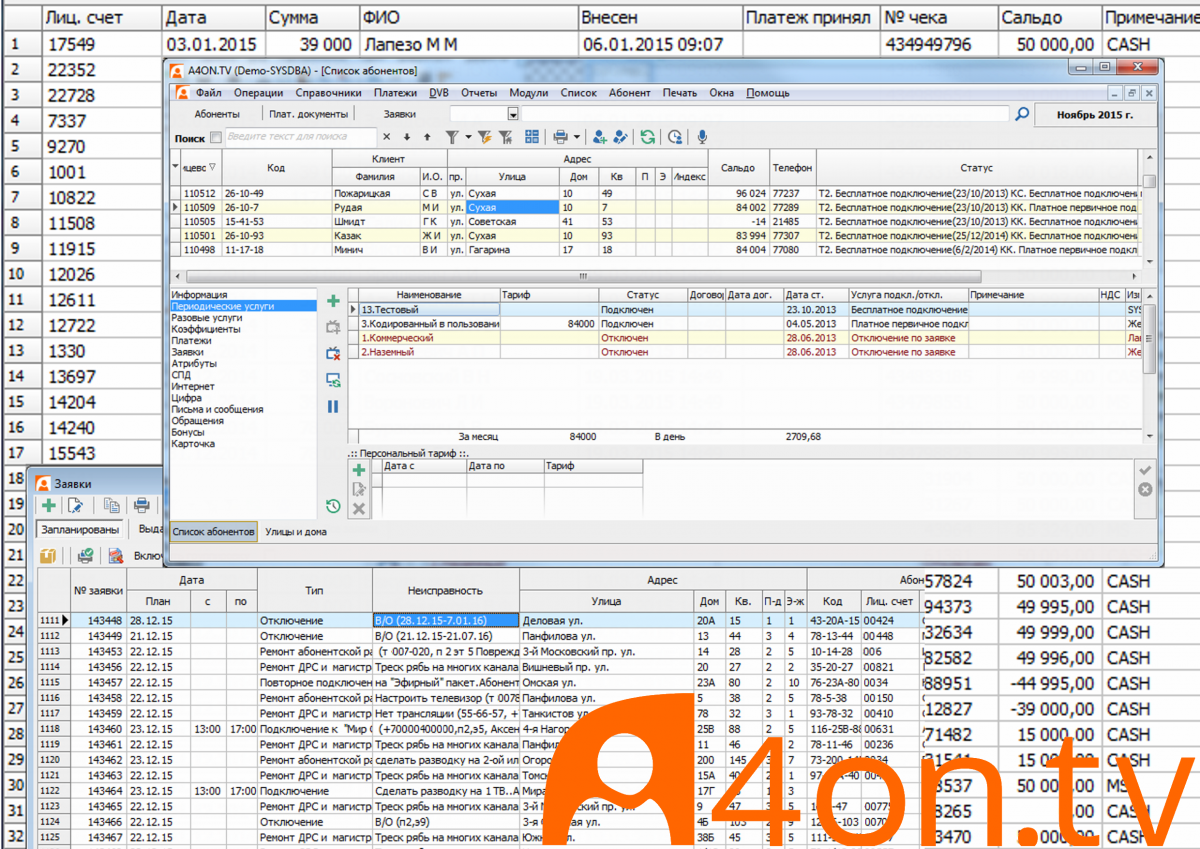The height and width of the screenshot is (849, 1200).
Task: Click the magnifier search icon near month button
Action: coord(1022,115)
